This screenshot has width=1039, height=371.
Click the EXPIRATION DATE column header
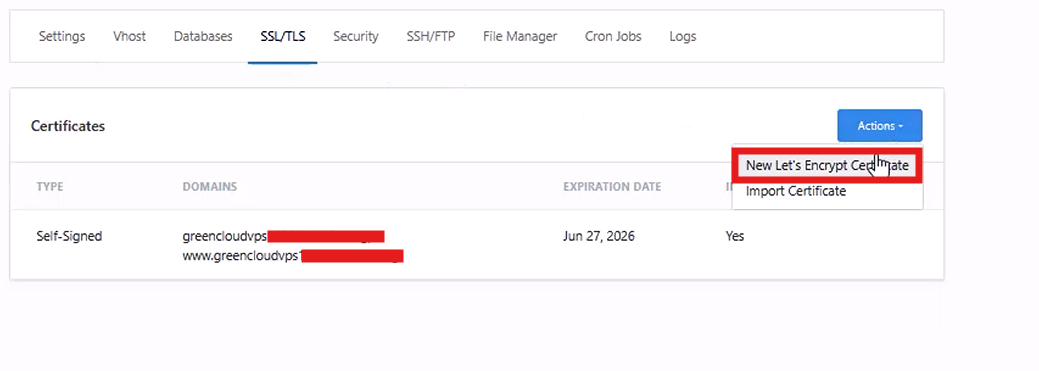coord(612,187)
